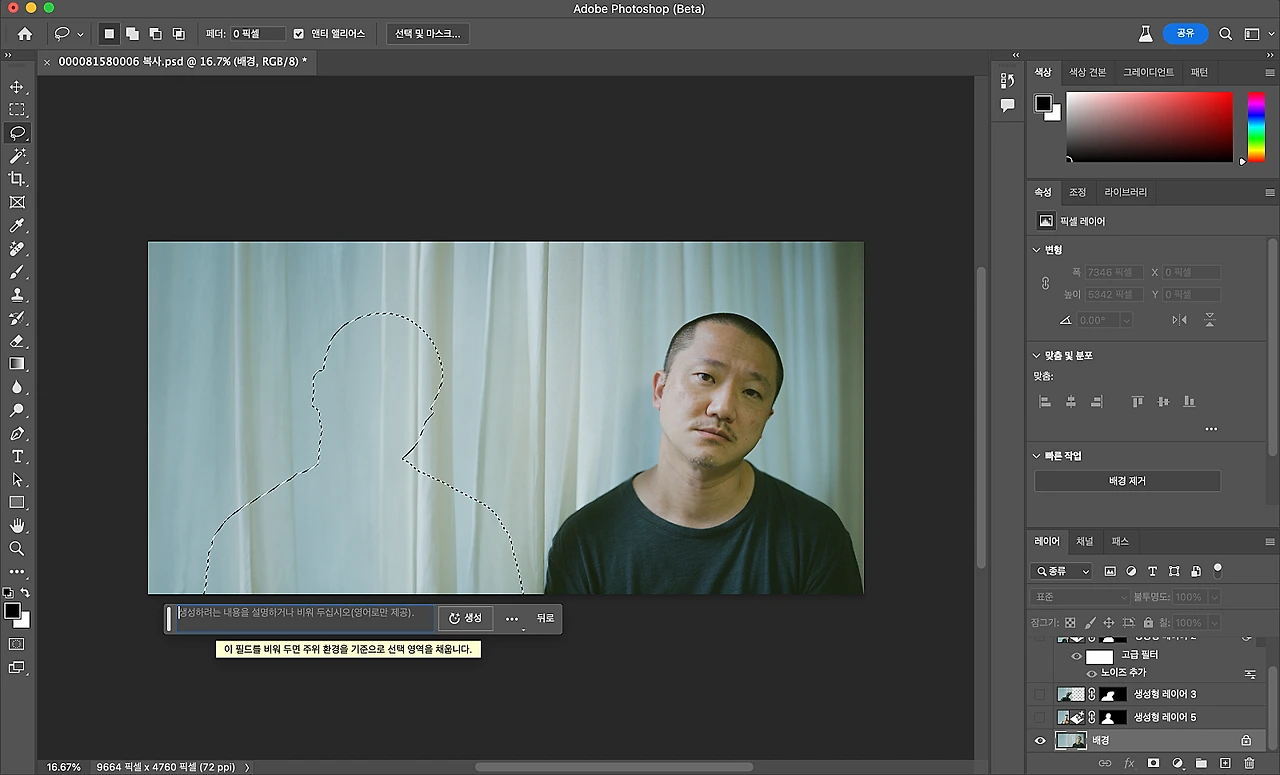Choose the Type tool

click(x=17, y=457)
